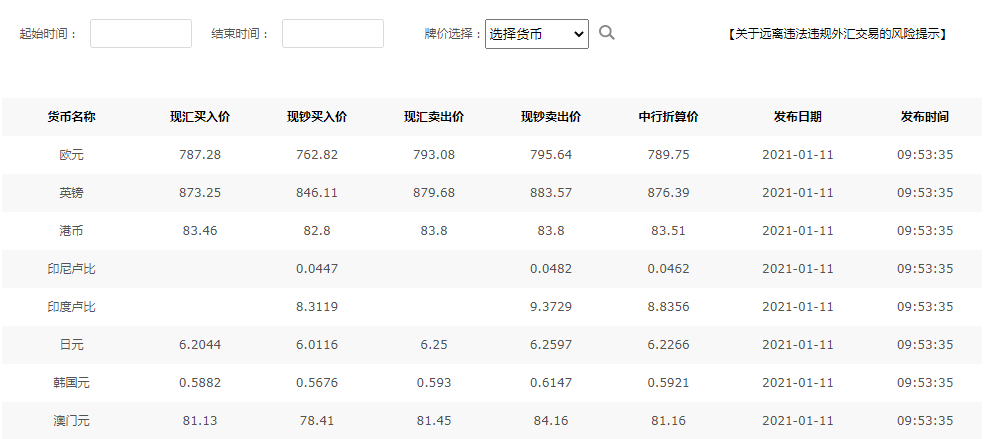Click the value 6.2597 in 日元 row
The image size is (997, 439).
point(551,345)
